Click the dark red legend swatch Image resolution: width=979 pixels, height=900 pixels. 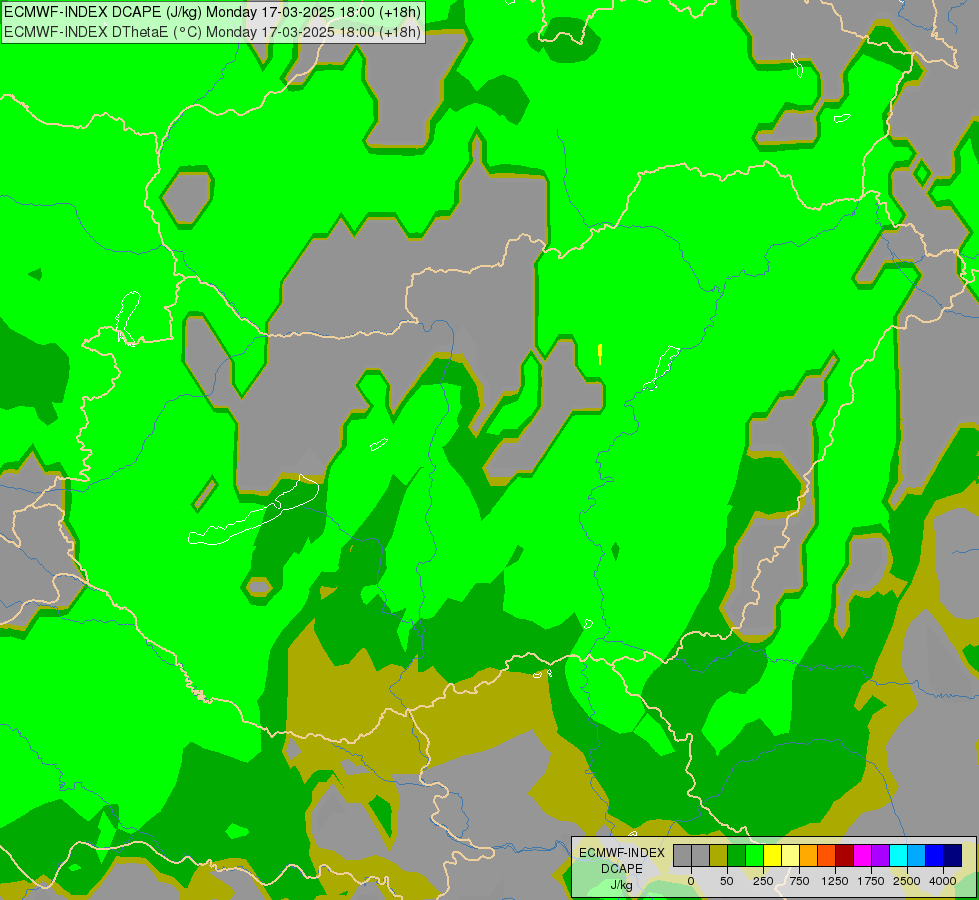pyautogui.click(x=845, y=855)
